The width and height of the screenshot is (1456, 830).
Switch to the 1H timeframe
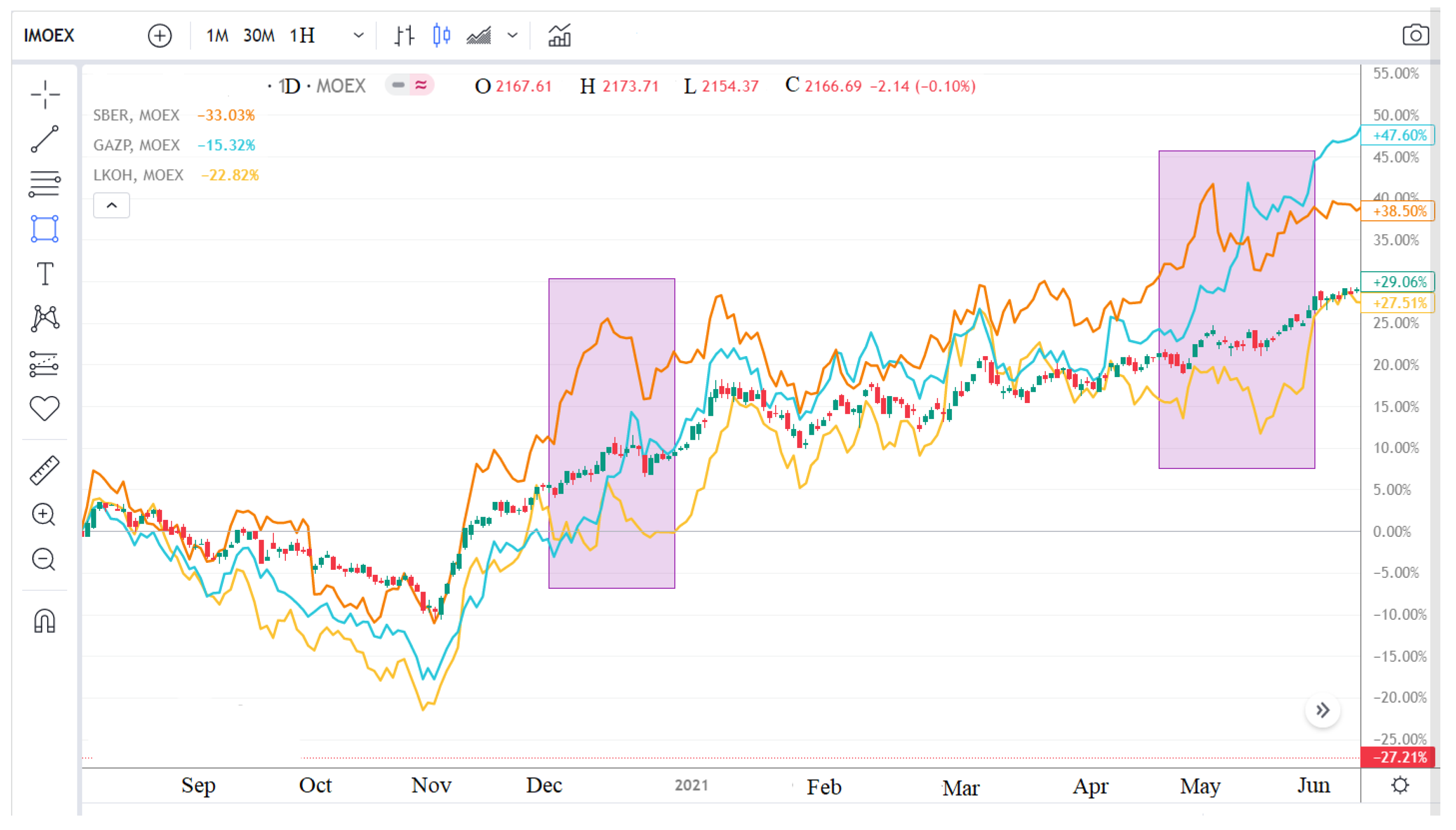(302, 35)
